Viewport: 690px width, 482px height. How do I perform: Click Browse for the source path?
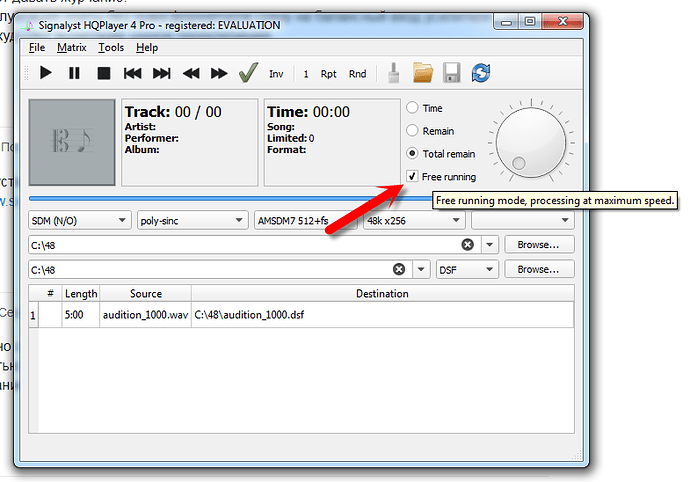(539, 245)
